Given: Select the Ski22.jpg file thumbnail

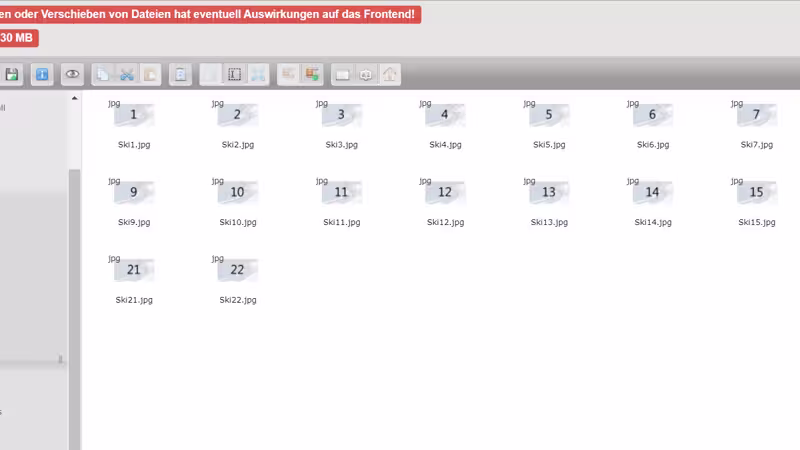Looking at the screenshot, I should pos(237,270).
